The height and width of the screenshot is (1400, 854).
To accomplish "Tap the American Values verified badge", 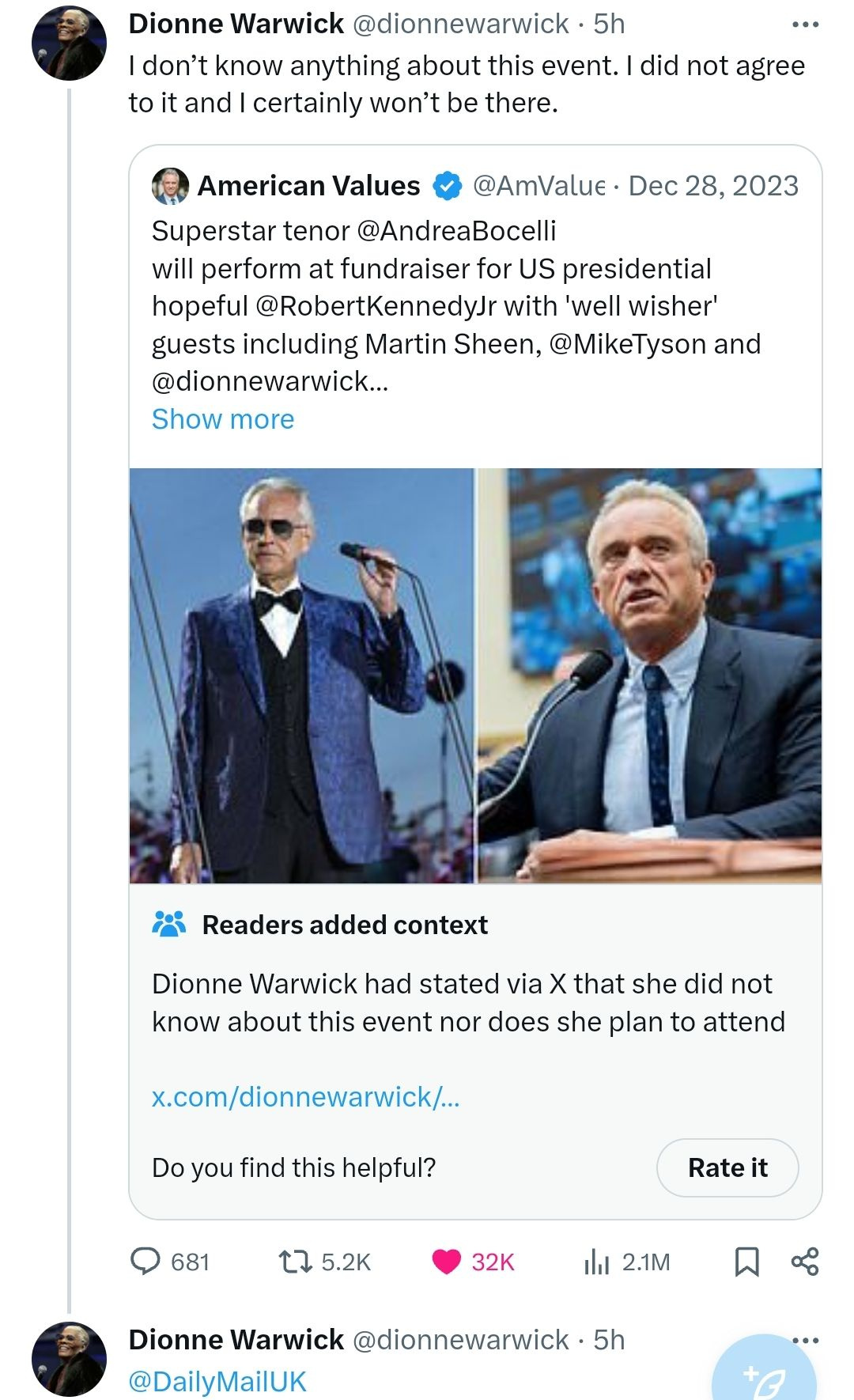I will 447,186.
